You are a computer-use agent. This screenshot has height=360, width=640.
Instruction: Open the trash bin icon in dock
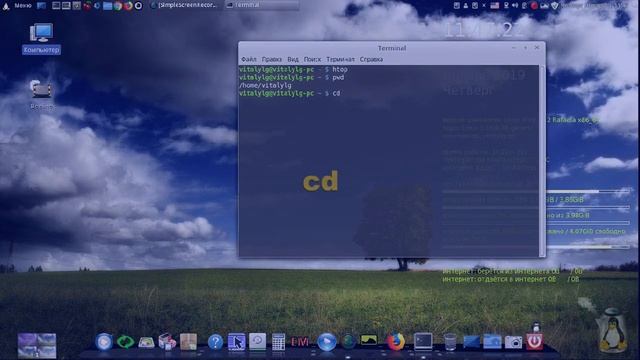[450, 342]
